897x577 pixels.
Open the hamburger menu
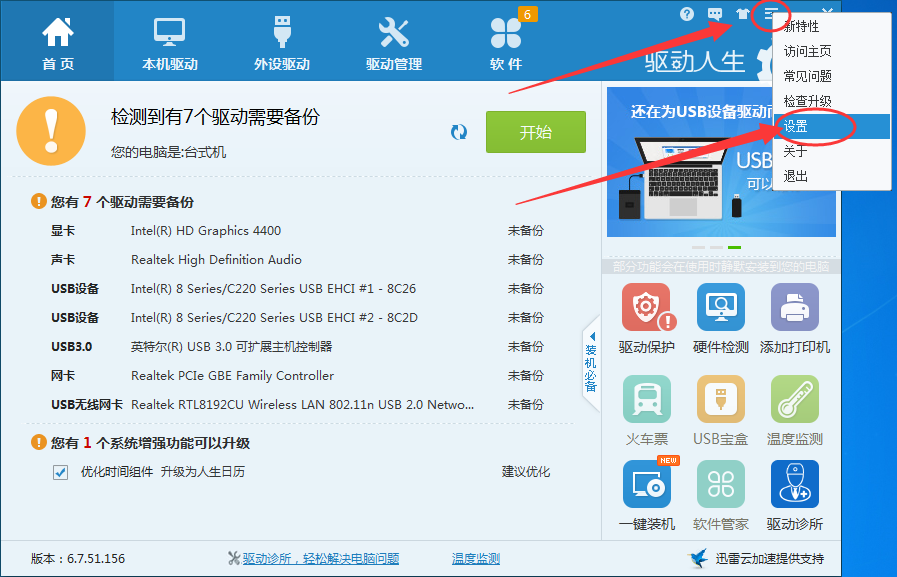(x=769, y=14)
